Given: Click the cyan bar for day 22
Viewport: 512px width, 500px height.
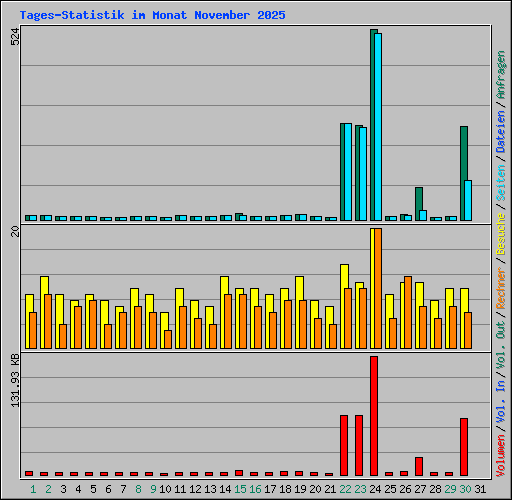Looking at the screenshot, I should (x=348, y=172).
